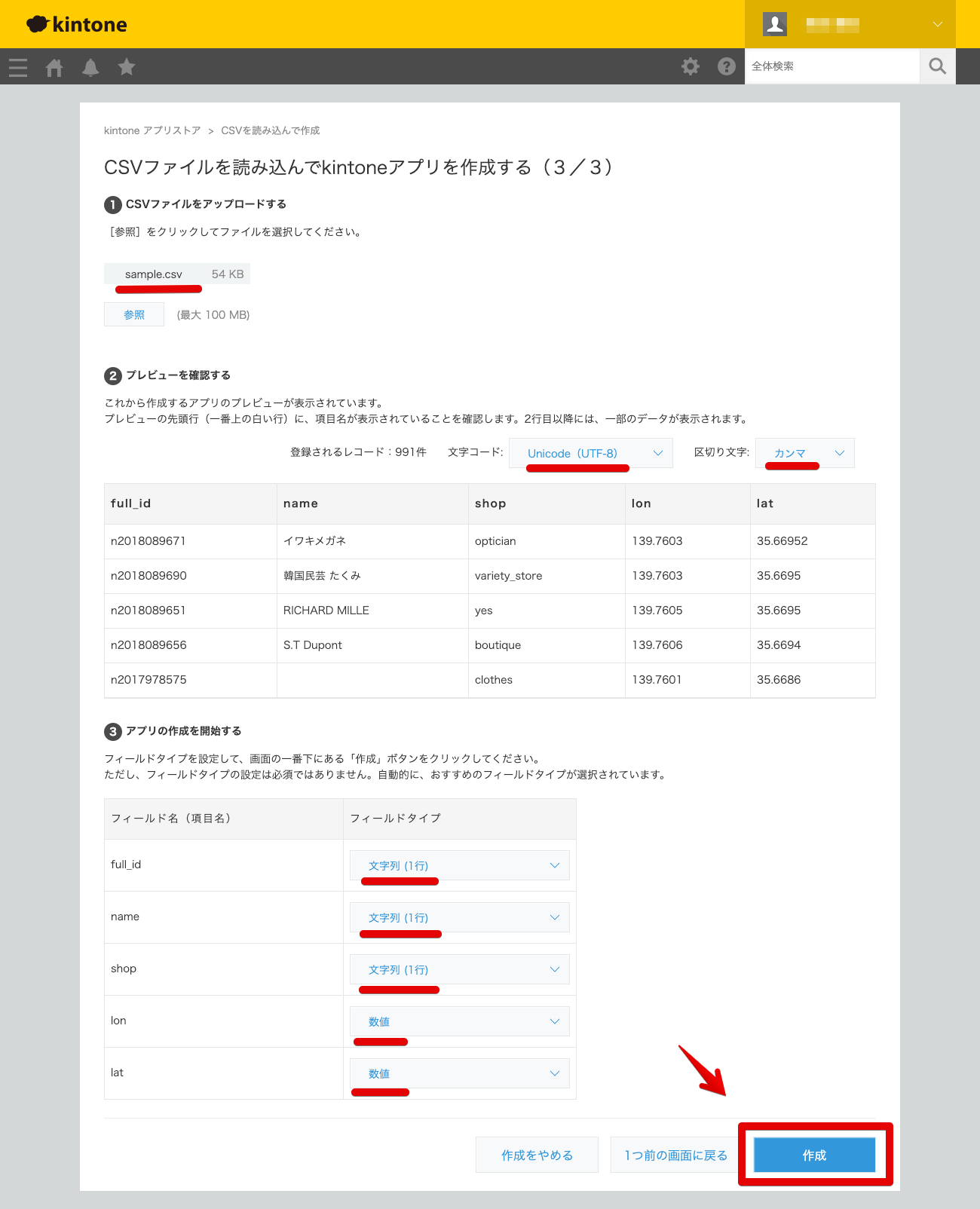Click the lon preview column header
This screenshot has height=1209, width=980.
(688, 503)
